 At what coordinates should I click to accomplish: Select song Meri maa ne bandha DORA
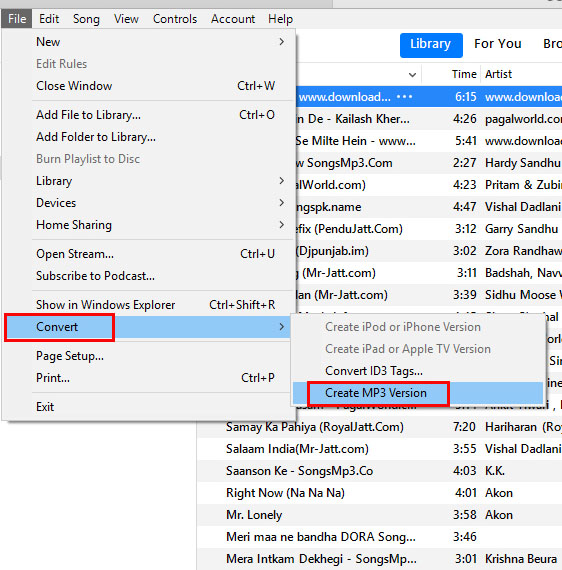(x=321, y=537)
